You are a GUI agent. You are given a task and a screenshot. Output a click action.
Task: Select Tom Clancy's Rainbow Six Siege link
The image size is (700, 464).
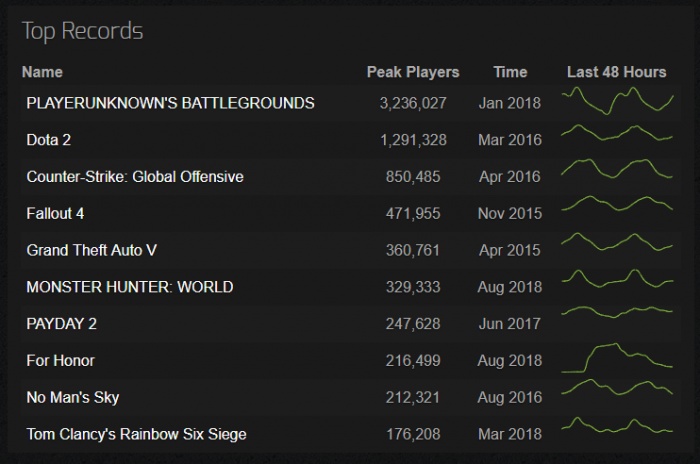[x=136, y=434]
